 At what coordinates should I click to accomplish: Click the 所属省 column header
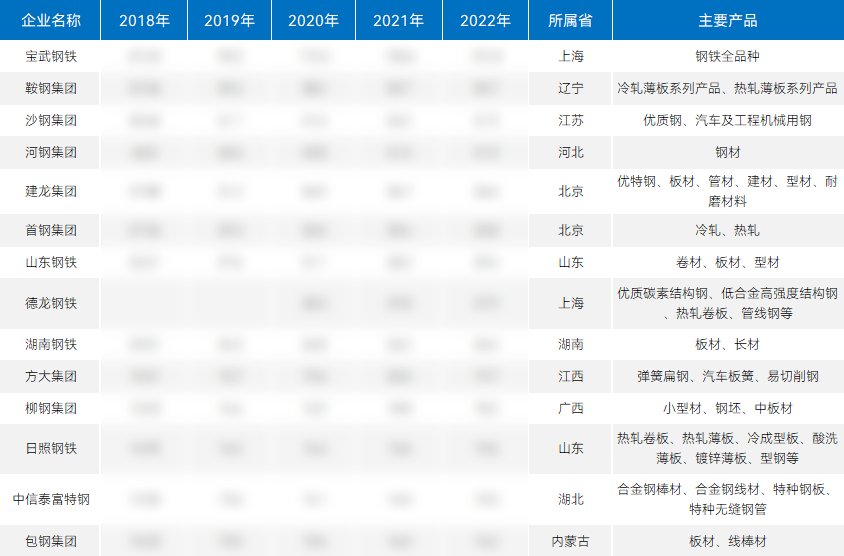click(x=571, y=20)
